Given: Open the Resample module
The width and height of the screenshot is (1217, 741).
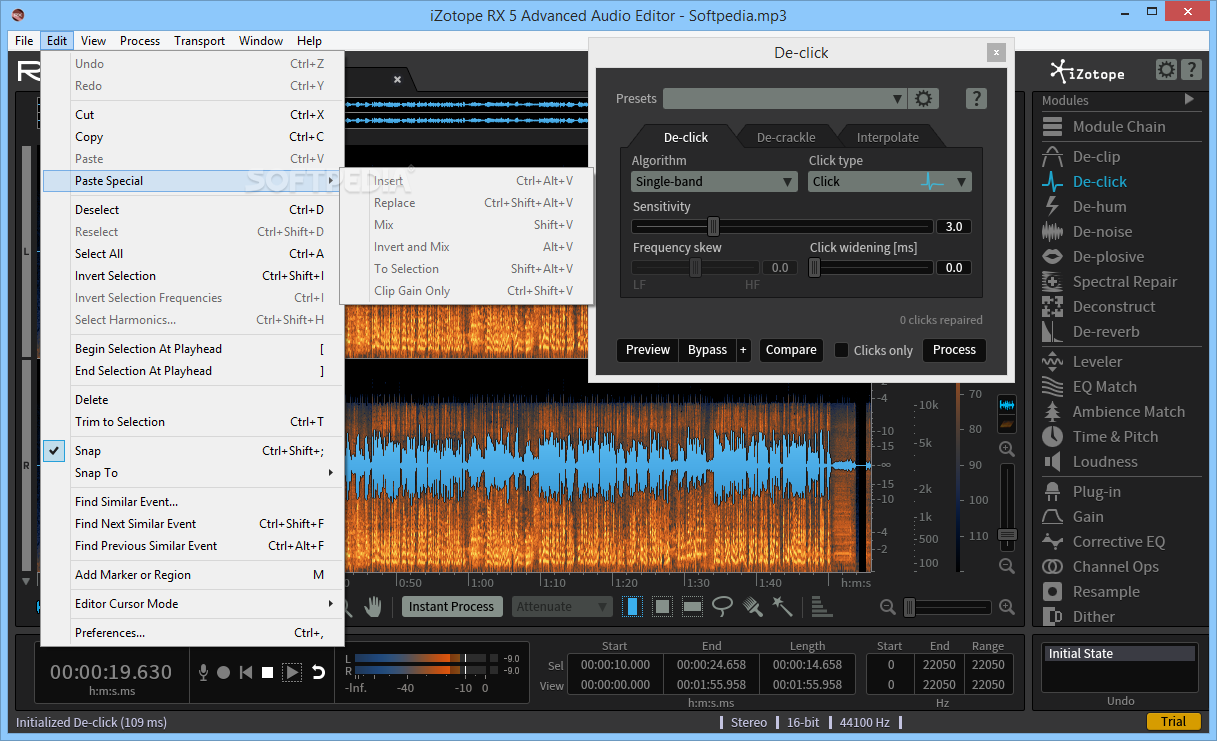Looking at the screenshot, I should coord(1090,592).
